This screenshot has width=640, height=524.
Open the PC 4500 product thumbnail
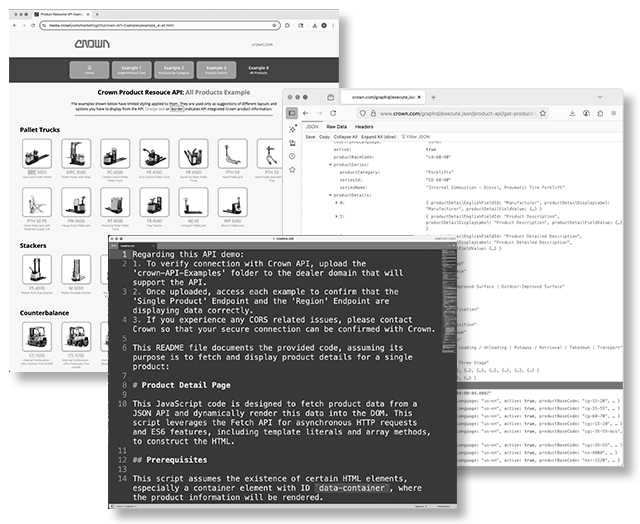(115, 153)
